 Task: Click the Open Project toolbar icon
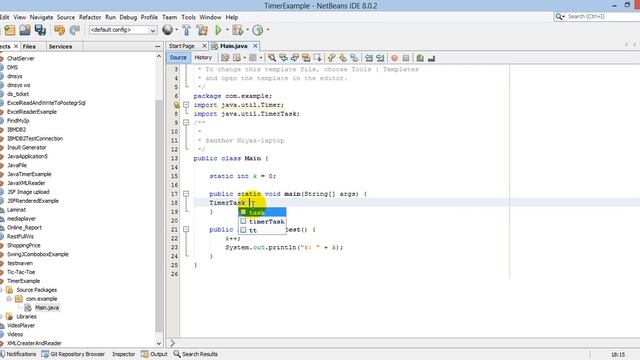click(x=25, y=30)
